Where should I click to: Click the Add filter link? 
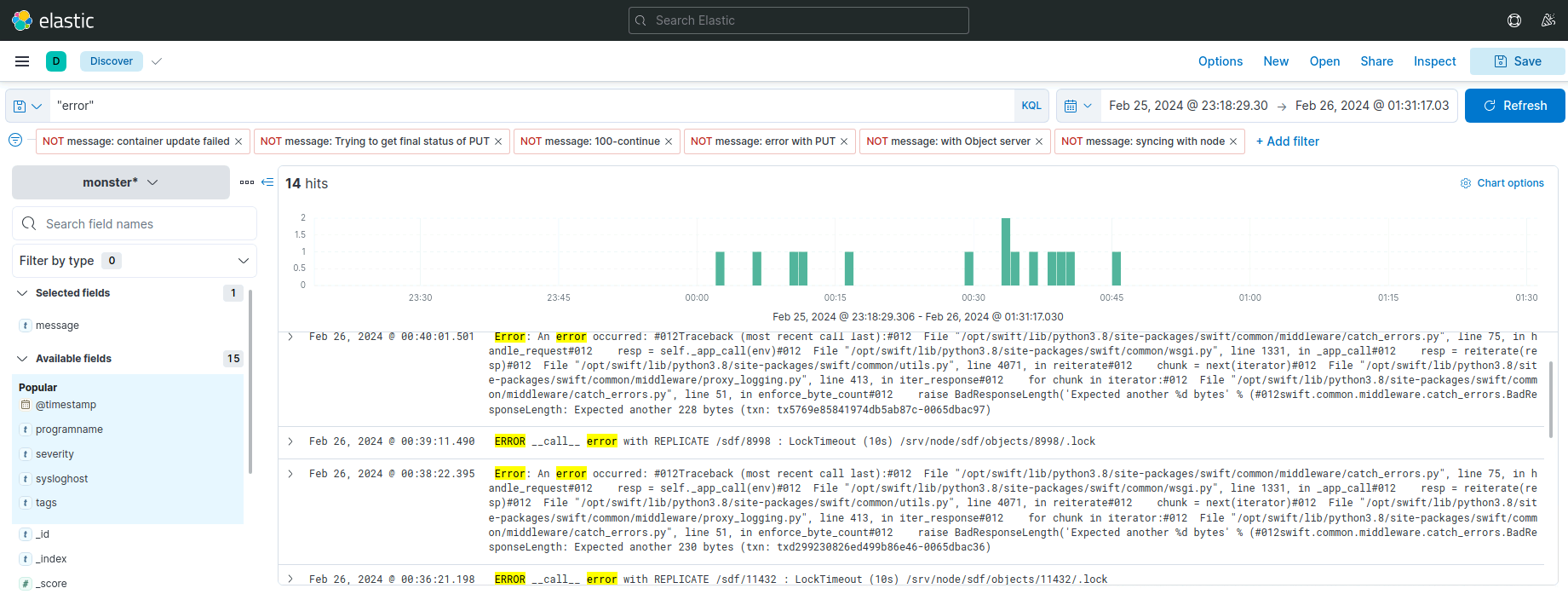[1287, 141]
